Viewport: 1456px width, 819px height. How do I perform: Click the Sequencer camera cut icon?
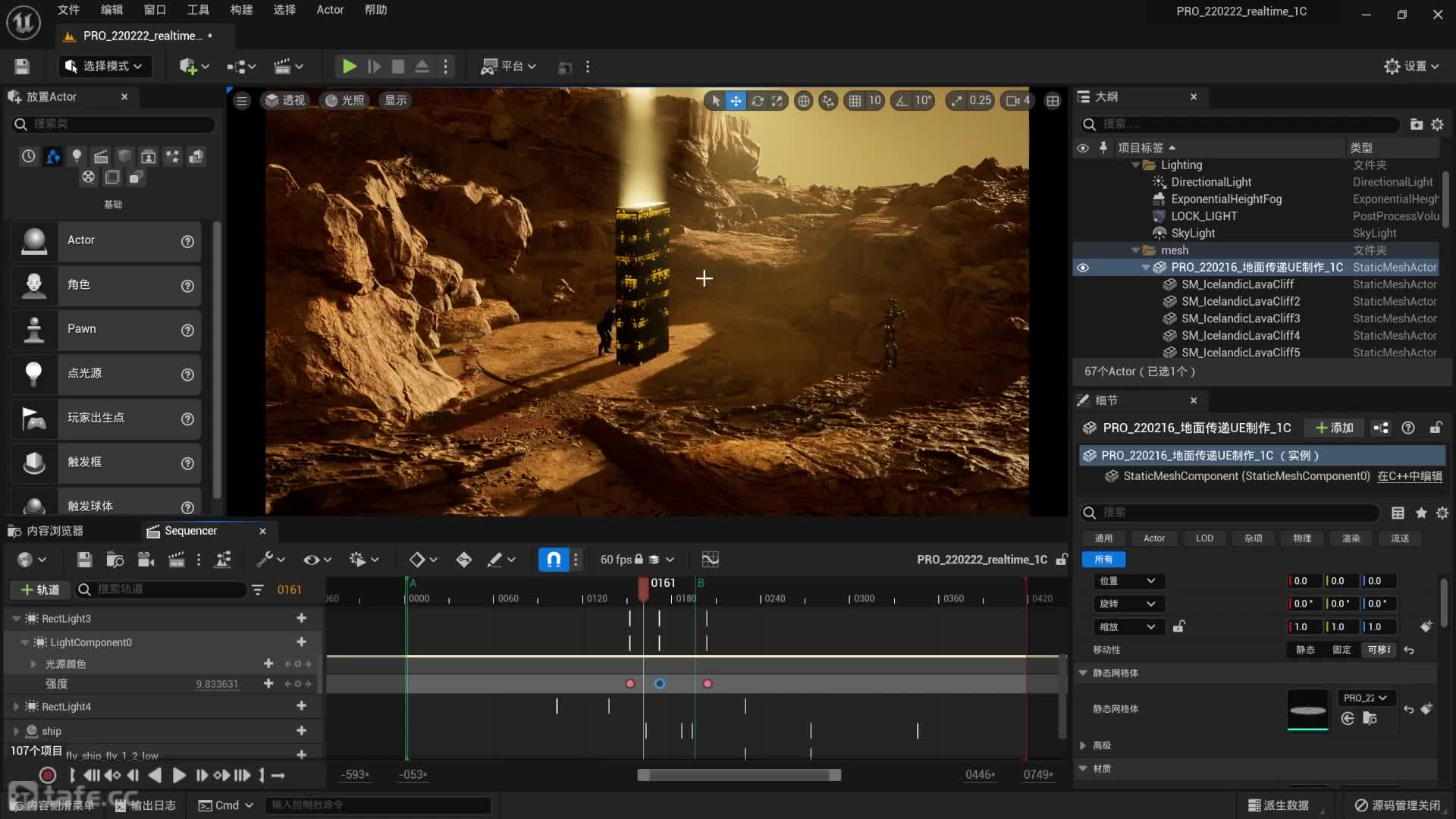pos(146,560)
